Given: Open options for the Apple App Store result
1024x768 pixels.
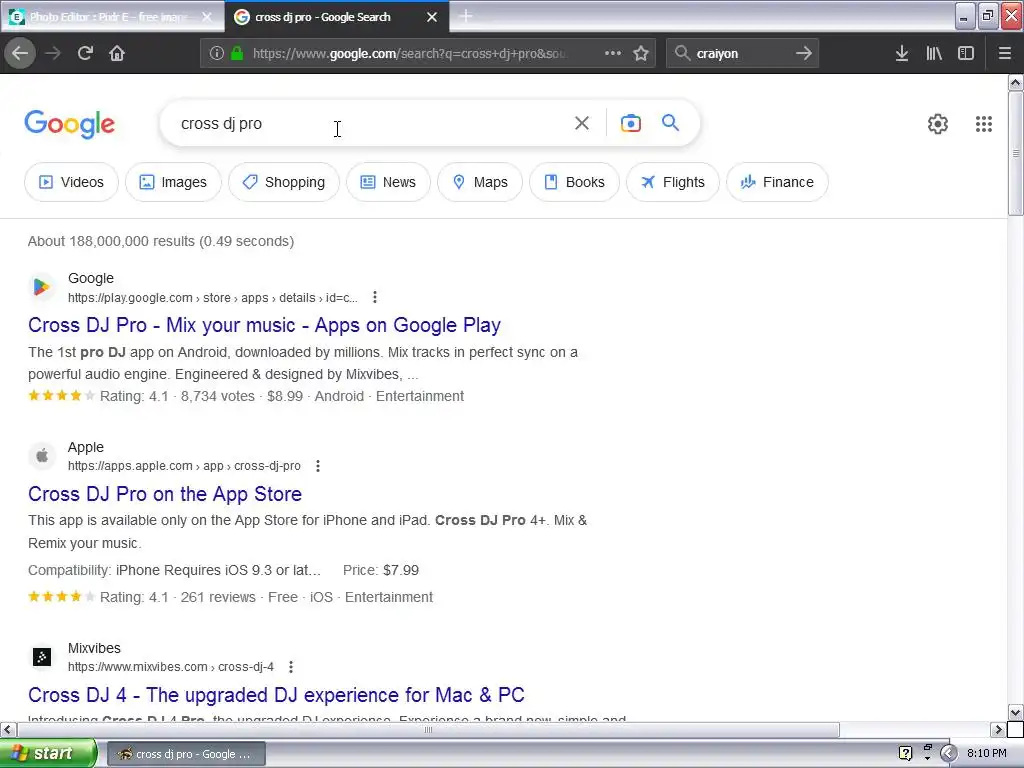Looking at the screenshot, I should coord(318,466).
